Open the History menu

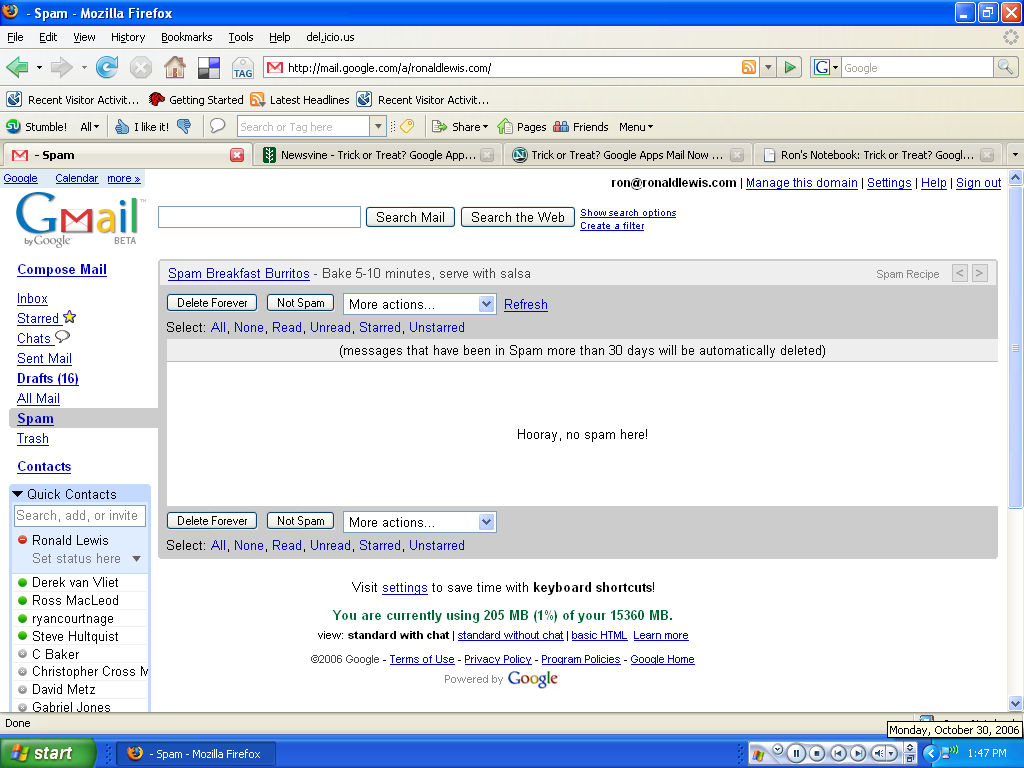coord(128,37)
